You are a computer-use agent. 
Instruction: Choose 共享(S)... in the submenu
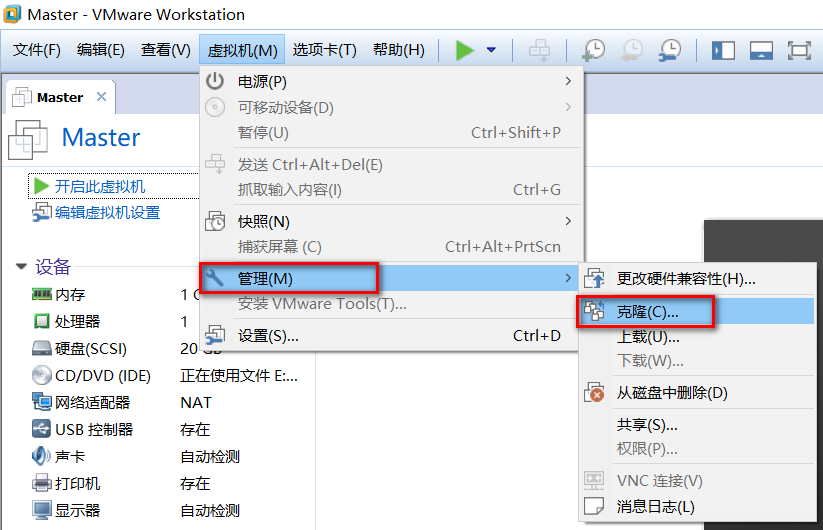pyautogui.click(x=698, y=425)
